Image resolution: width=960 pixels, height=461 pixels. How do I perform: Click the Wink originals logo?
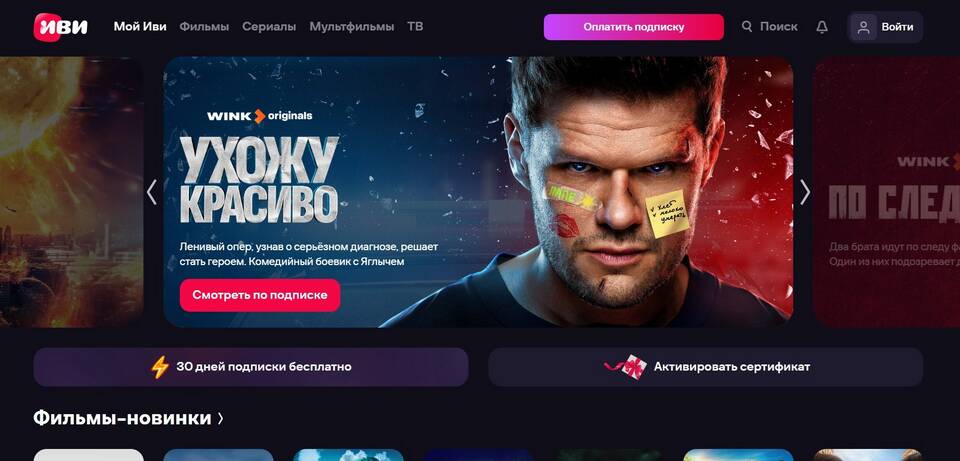coord(260,116)
